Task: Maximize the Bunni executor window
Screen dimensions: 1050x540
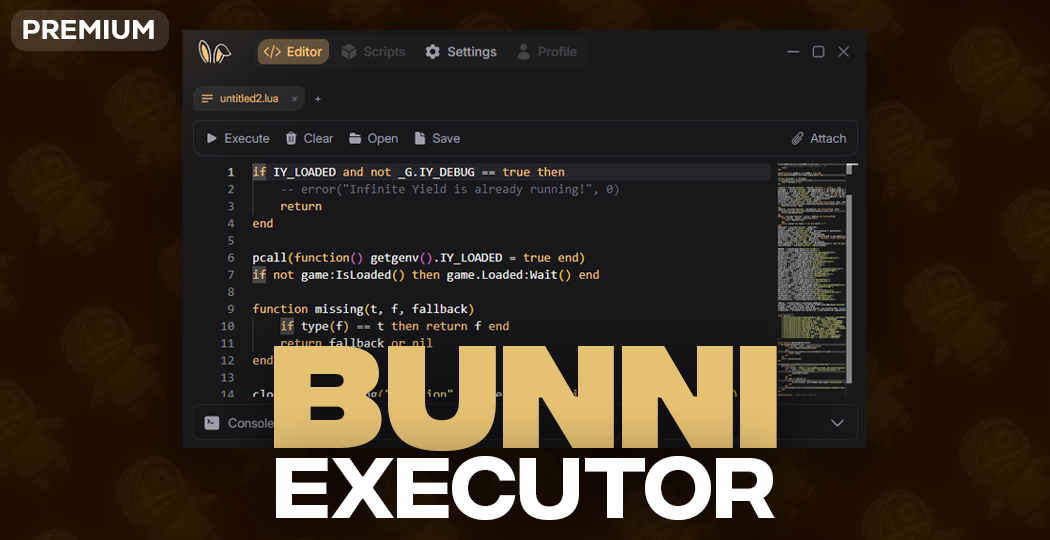Action: tap(818, 52)
